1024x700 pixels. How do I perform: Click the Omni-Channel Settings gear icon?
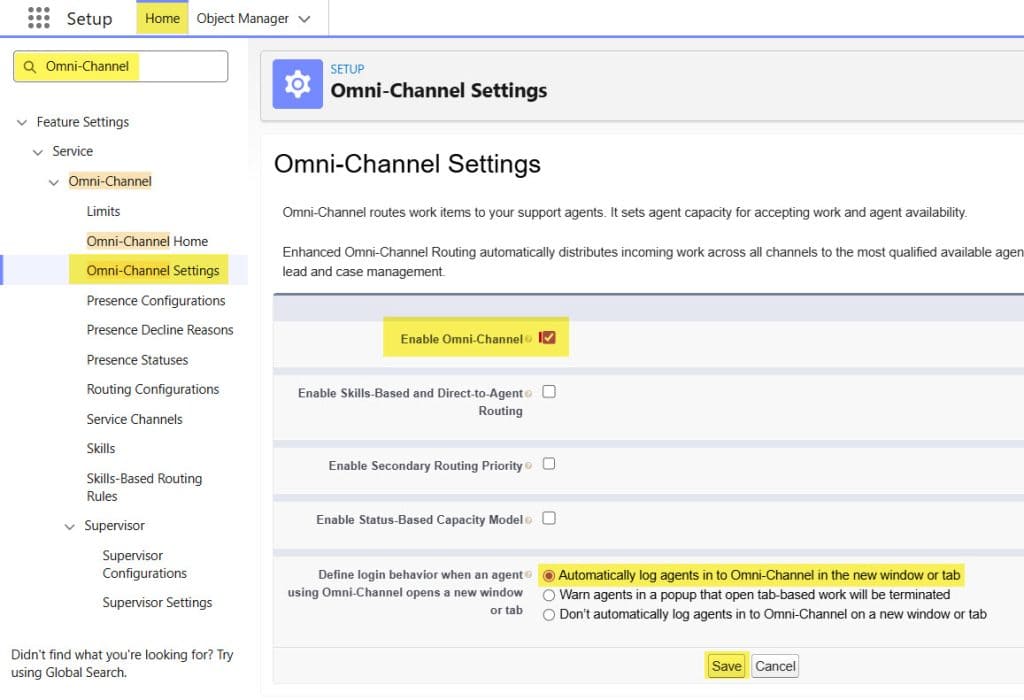pos(297,84)
